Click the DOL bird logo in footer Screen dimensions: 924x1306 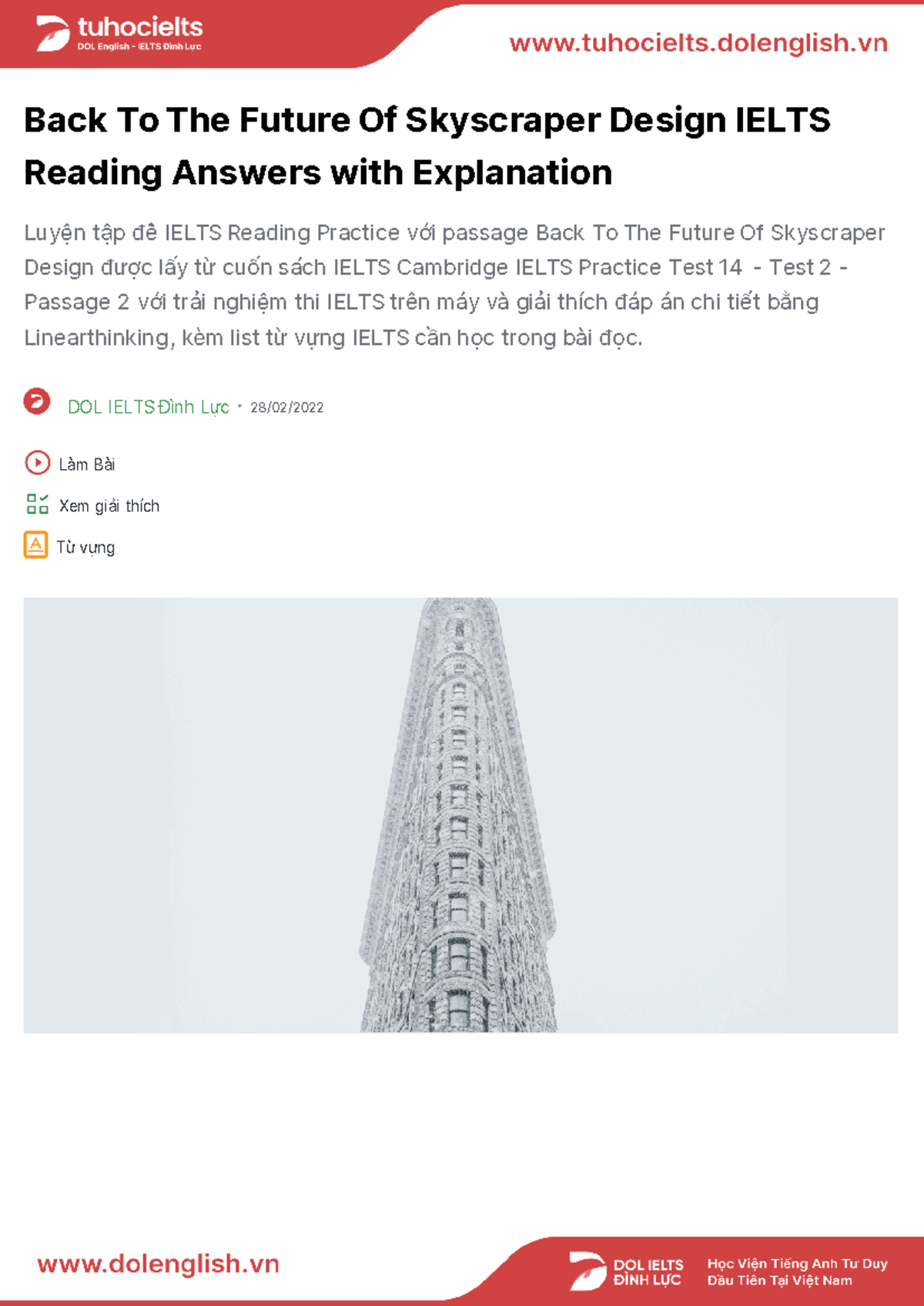(588, 1270)
